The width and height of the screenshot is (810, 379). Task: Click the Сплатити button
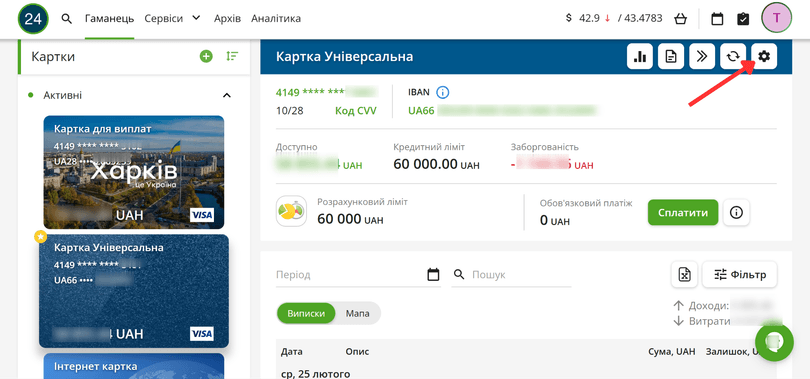(x=683, y=212)
